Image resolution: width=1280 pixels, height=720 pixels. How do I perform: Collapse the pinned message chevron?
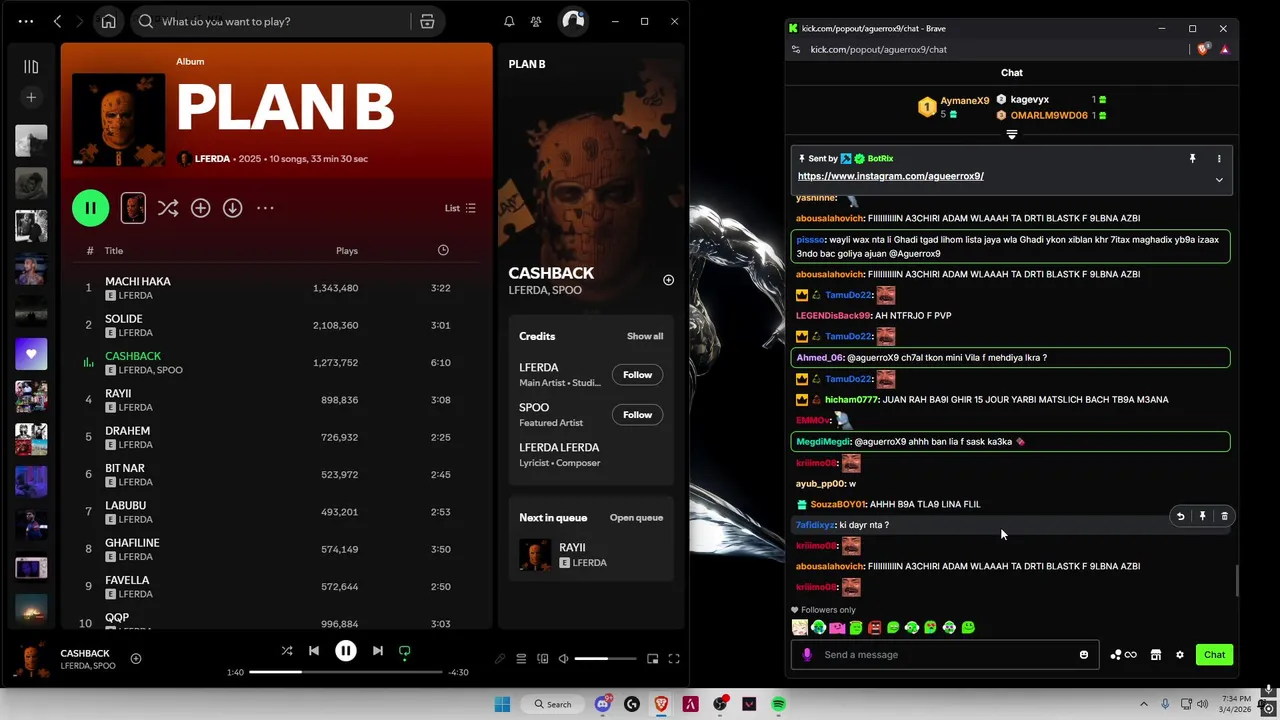(x=1219, y=180)
